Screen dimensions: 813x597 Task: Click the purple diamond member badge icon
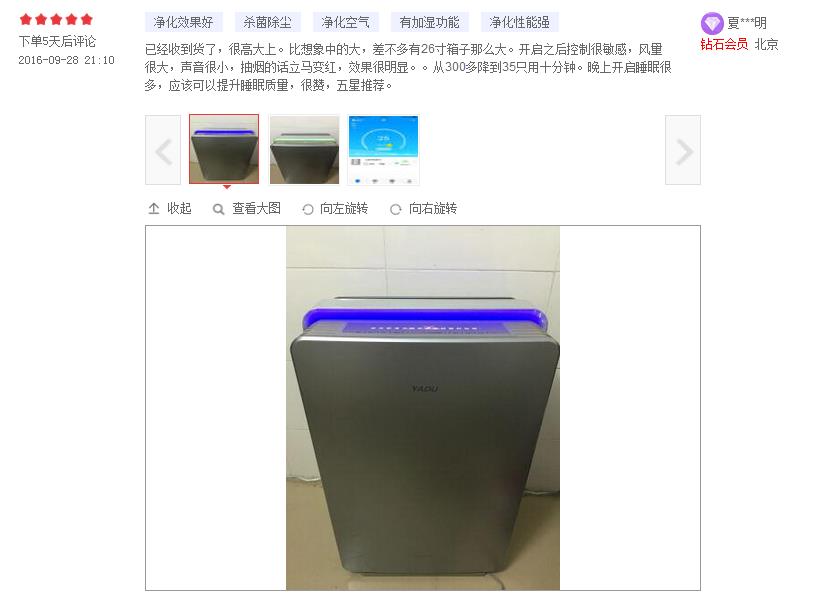pos(711,23)
